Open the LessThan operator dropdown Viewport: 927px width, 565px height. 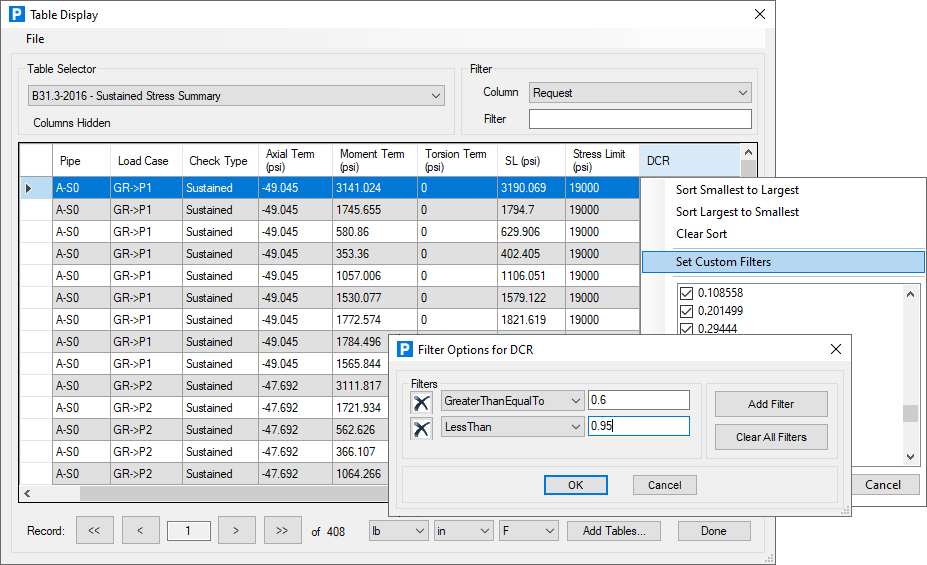click(x=513, y=427)
